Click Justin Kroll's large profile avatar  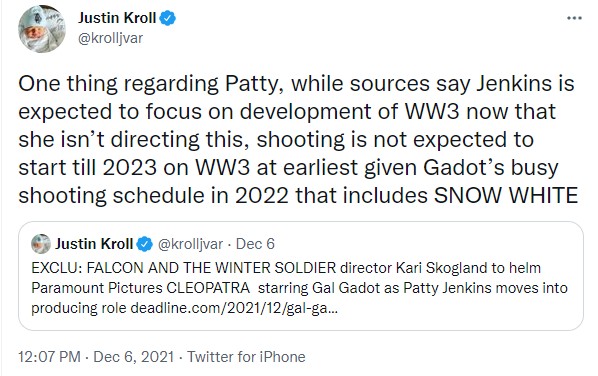tap(42, 29)
